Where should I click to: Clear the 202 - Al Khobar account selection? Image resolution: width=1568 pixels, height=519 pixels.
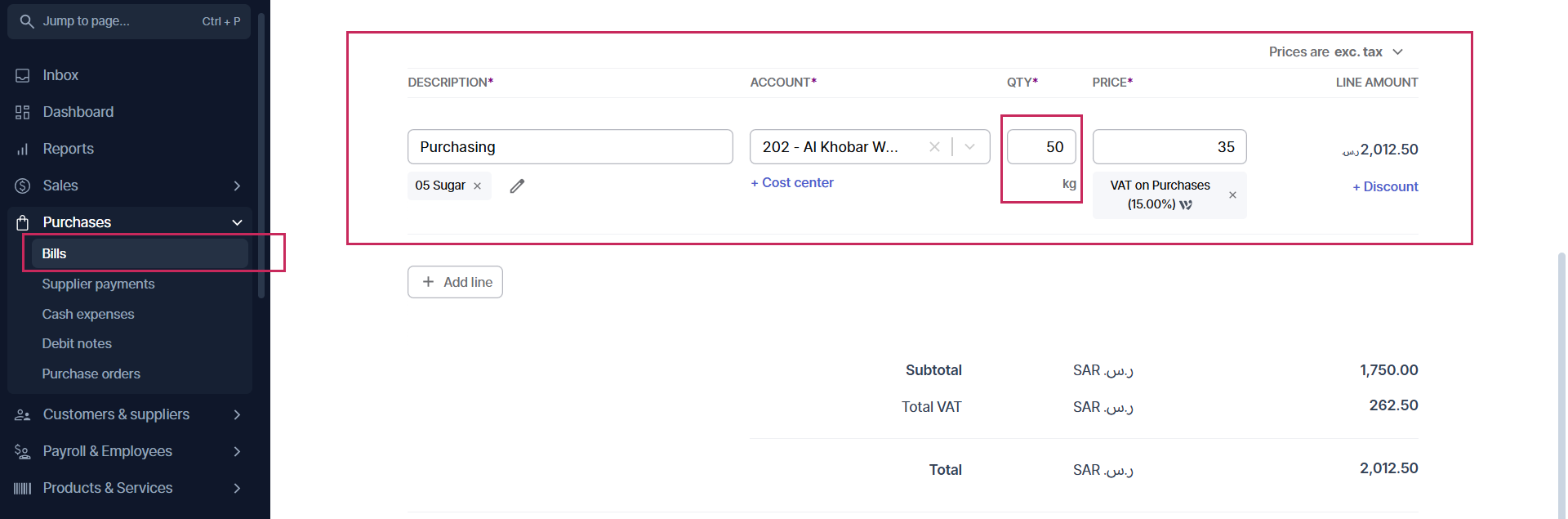point(934,147)
